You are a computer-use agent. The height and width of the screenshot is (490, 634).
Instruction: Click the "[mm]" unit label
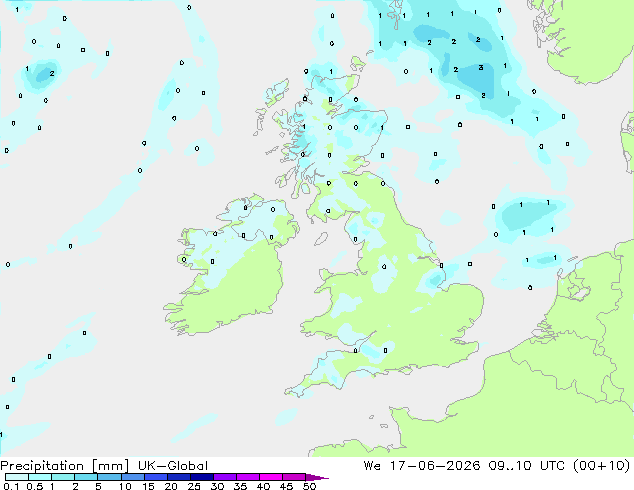(x=110, y=466)
